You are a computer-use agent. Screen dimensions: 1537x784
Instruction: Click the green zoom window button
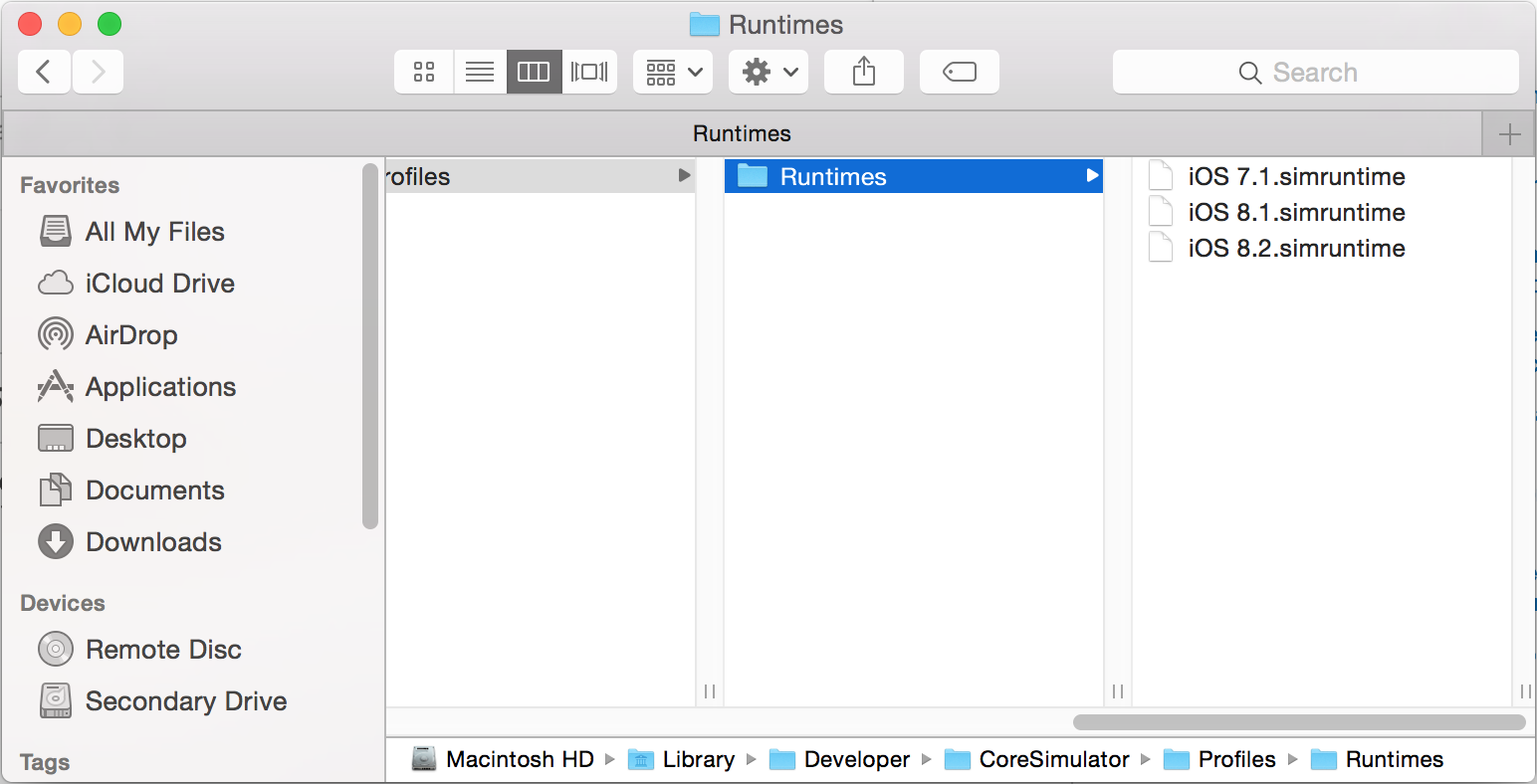(110, 24)
